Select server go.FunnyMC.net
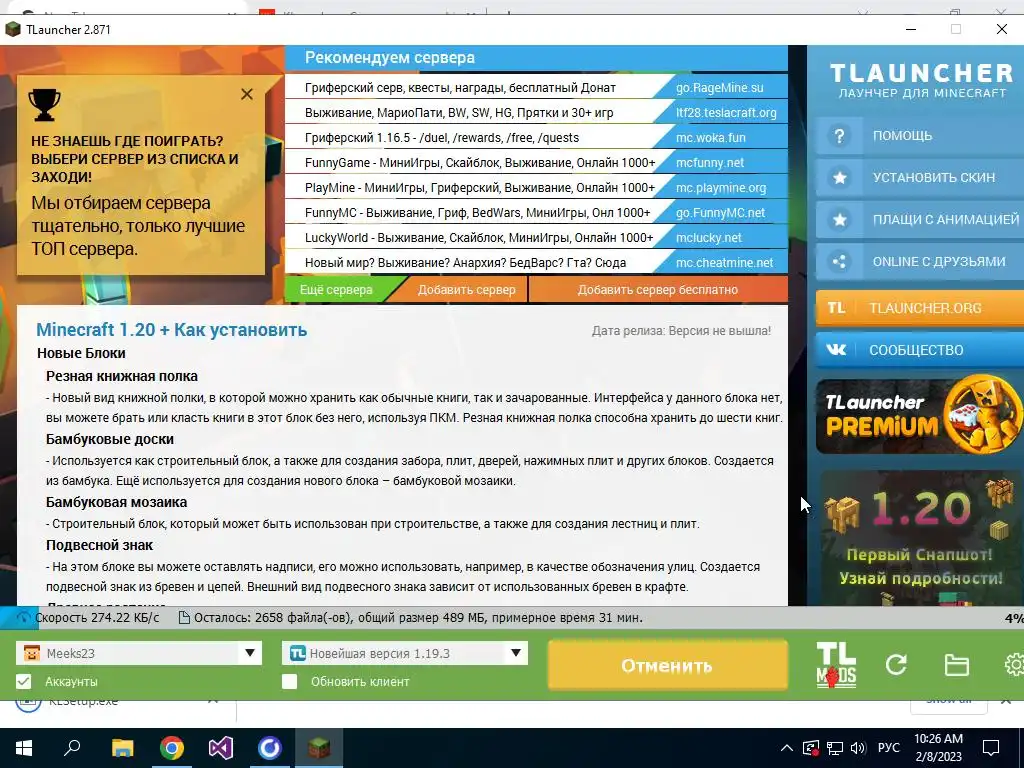 720,213
